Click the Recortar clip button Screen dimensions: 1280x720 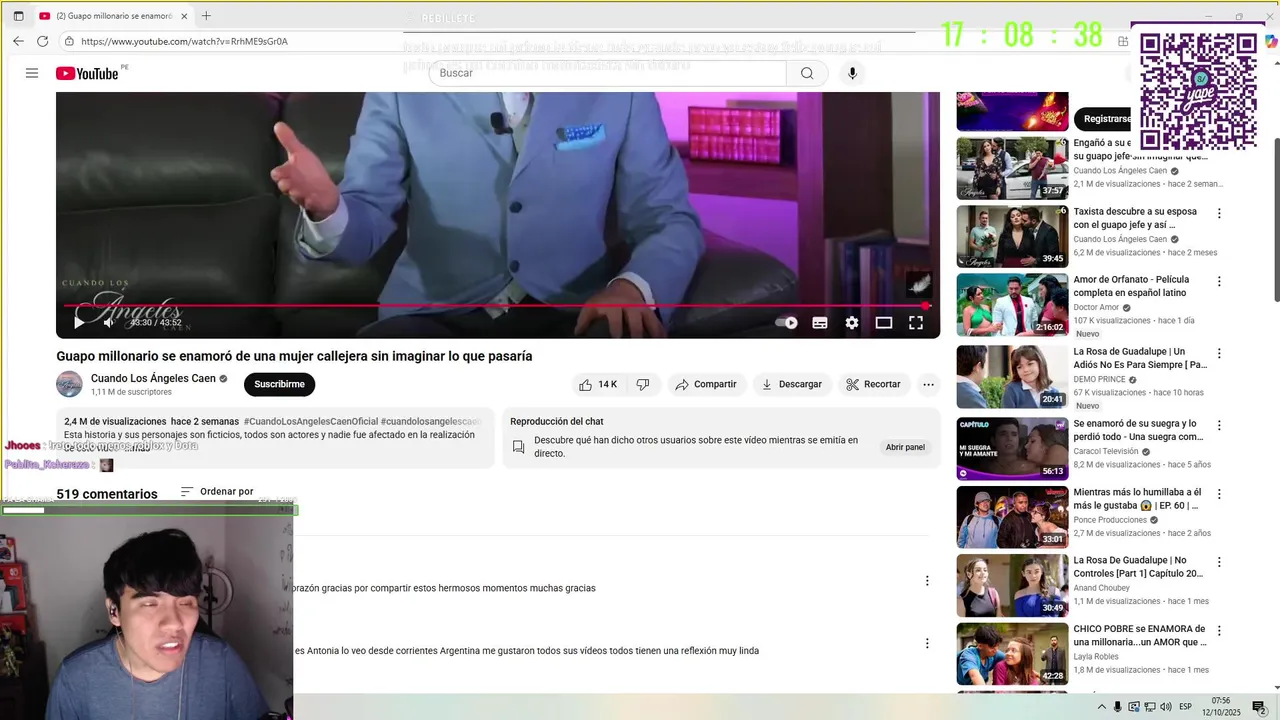tap(874, 384)
